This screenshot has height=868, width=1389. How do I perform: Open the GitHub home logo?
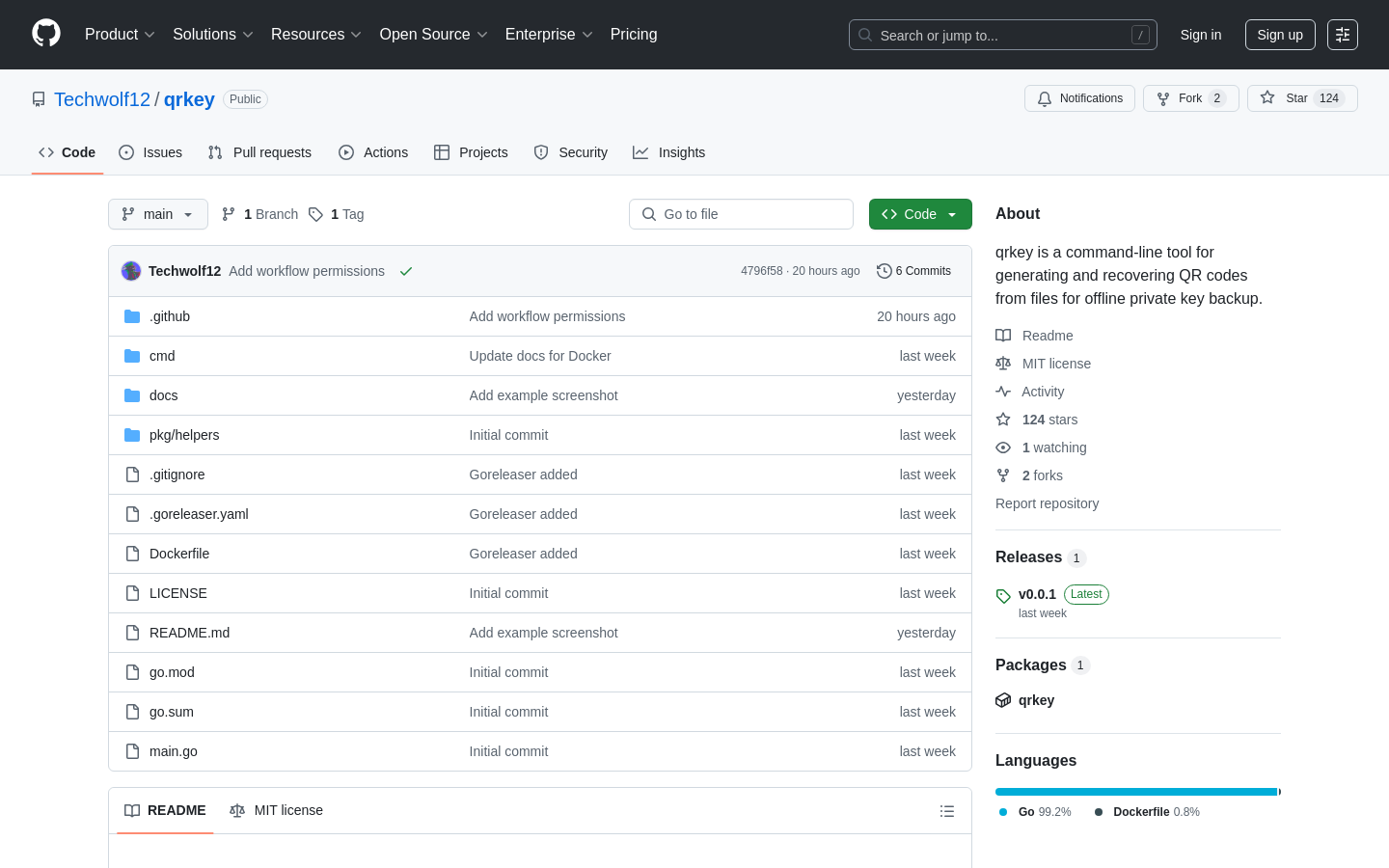click(x=46, y=34)
